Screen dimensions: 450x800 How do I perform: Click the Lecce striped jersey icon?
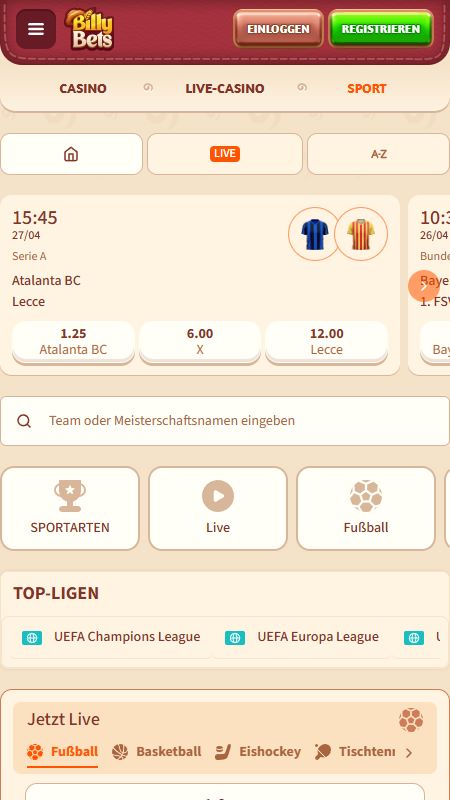(x=361, y=234)
